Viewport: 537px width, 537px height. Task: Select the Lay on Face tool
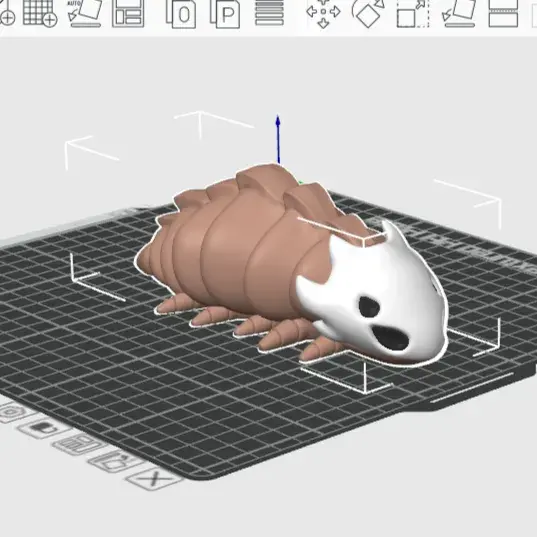pyautogui.click(x=459, y=13)
